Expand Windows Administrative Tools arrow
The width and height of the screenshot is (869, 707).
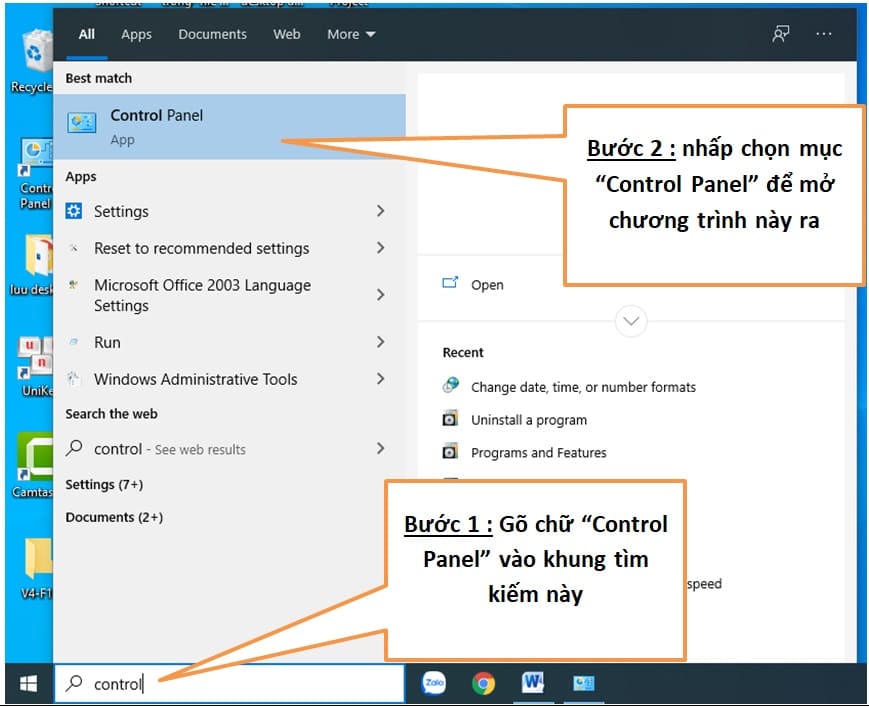pyautogui.click(x=380, y=379)
